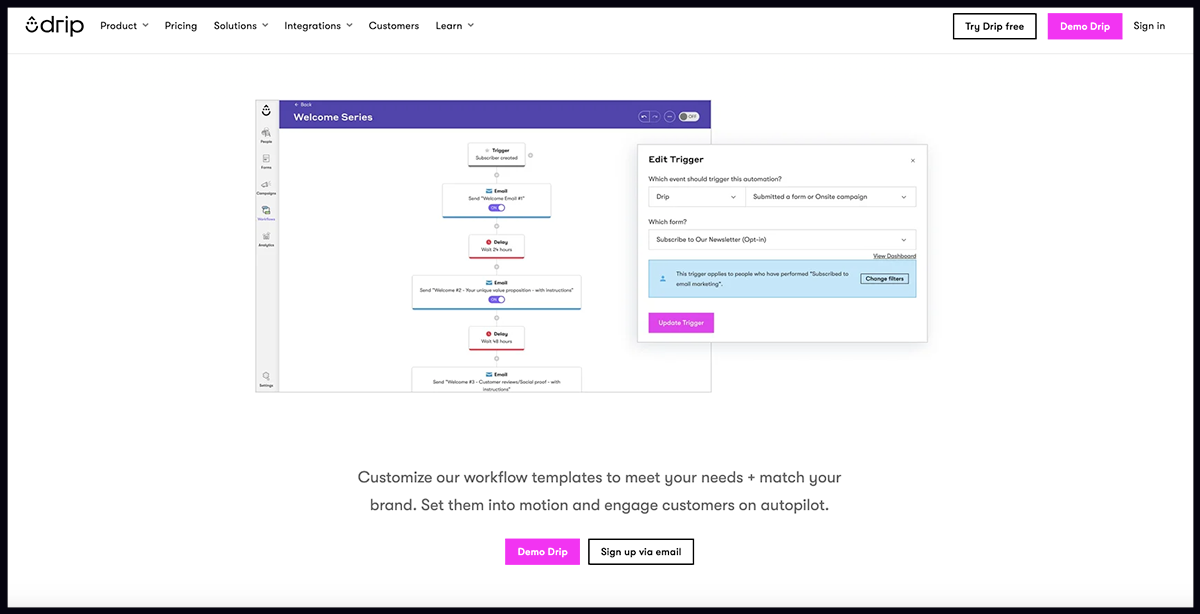Click the undo arrow in workflow header

coord(644,117)
